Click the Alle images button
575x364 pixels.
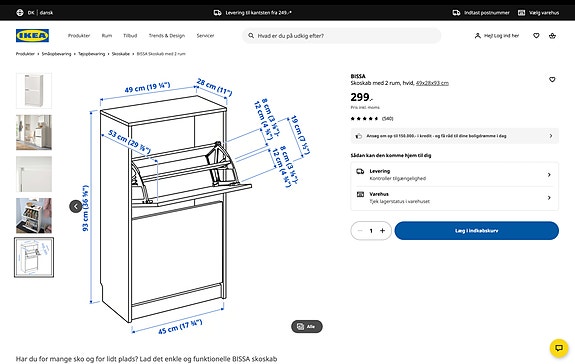pyautogui.click(x=307, y=327)
